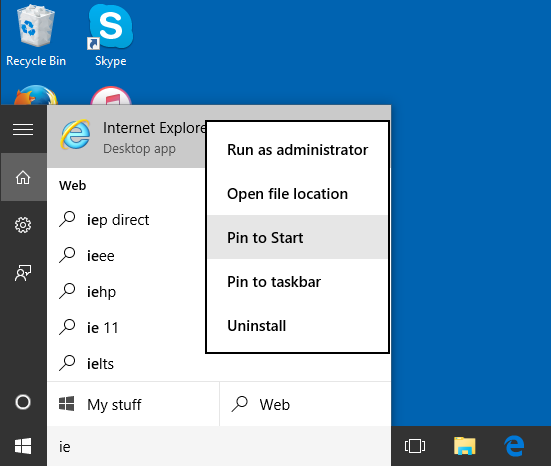This screenshot has height=466, width=551.
Task: Select Pin to taskbar
Action: (x=297, y=281)
